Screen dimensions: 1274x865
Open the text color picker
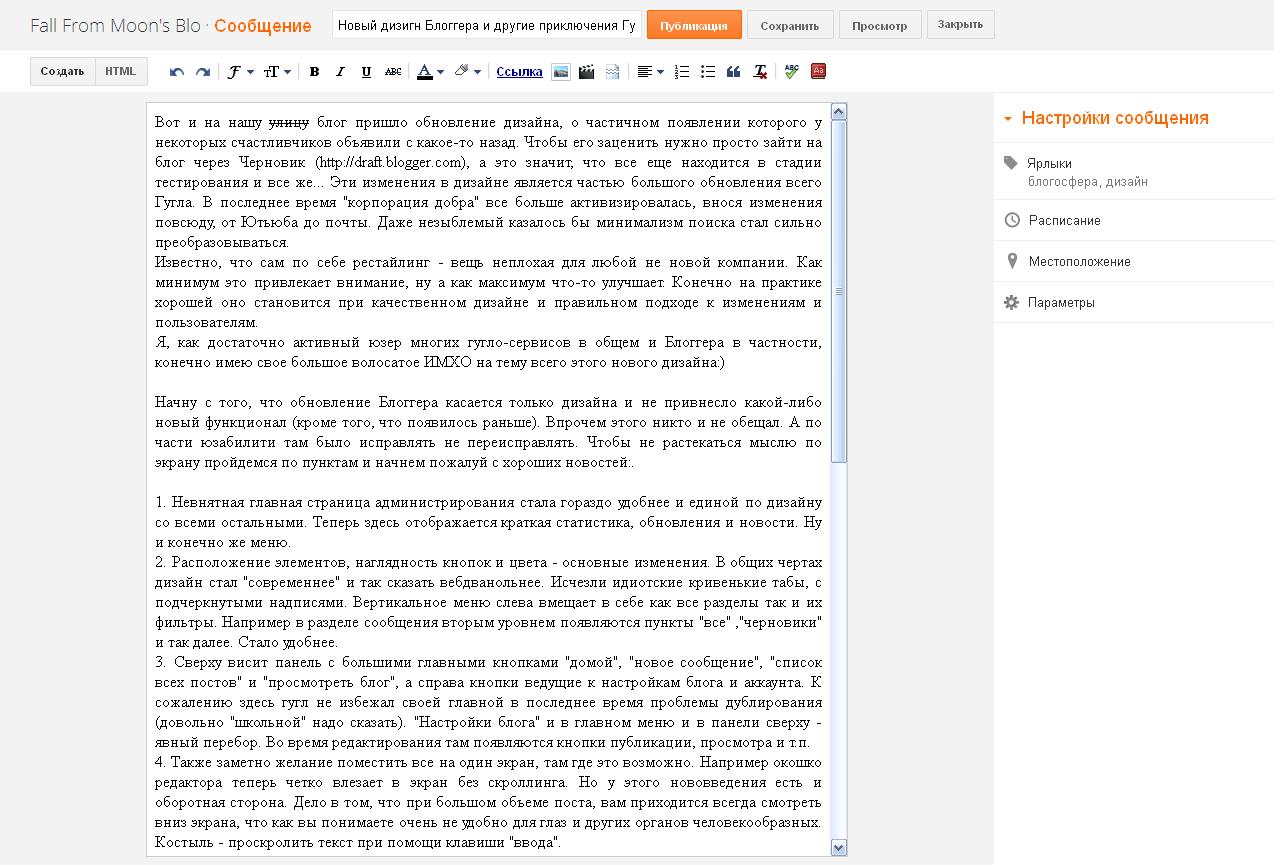pyautogui.click(x=430, y=72)
